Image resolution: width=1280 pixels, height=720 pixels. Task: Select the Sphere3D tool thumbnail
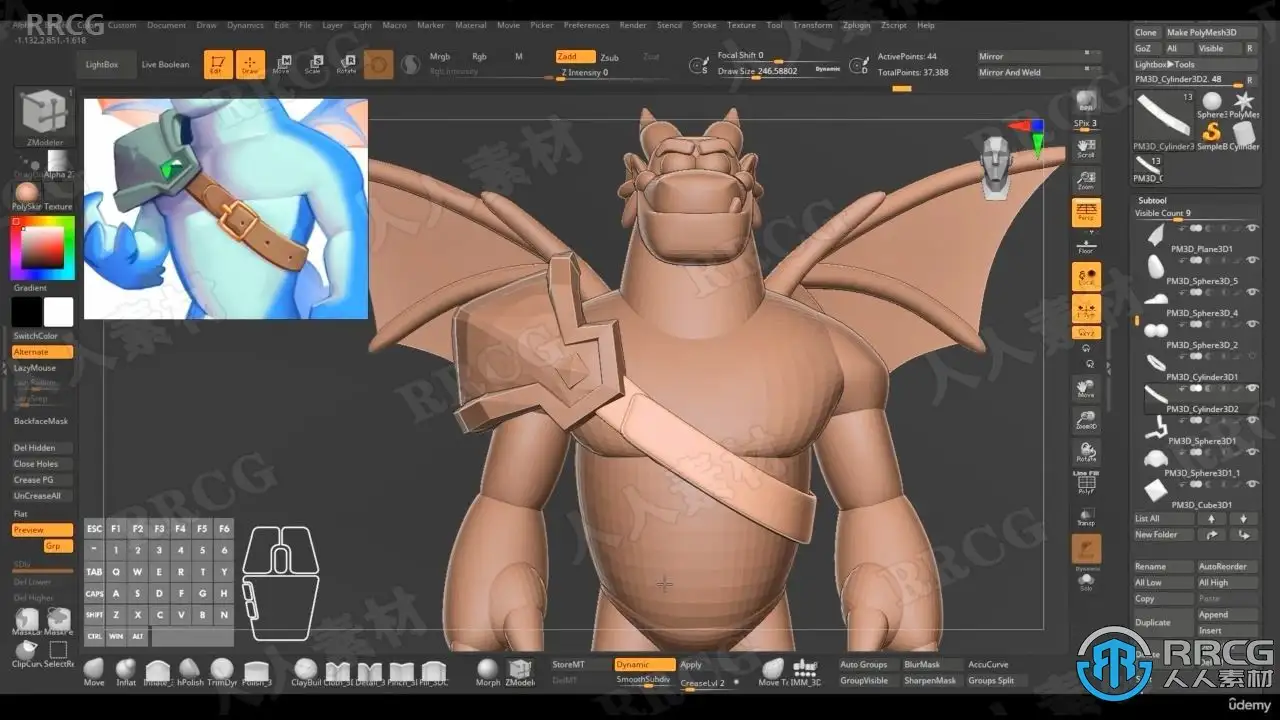pos(1212,104)
